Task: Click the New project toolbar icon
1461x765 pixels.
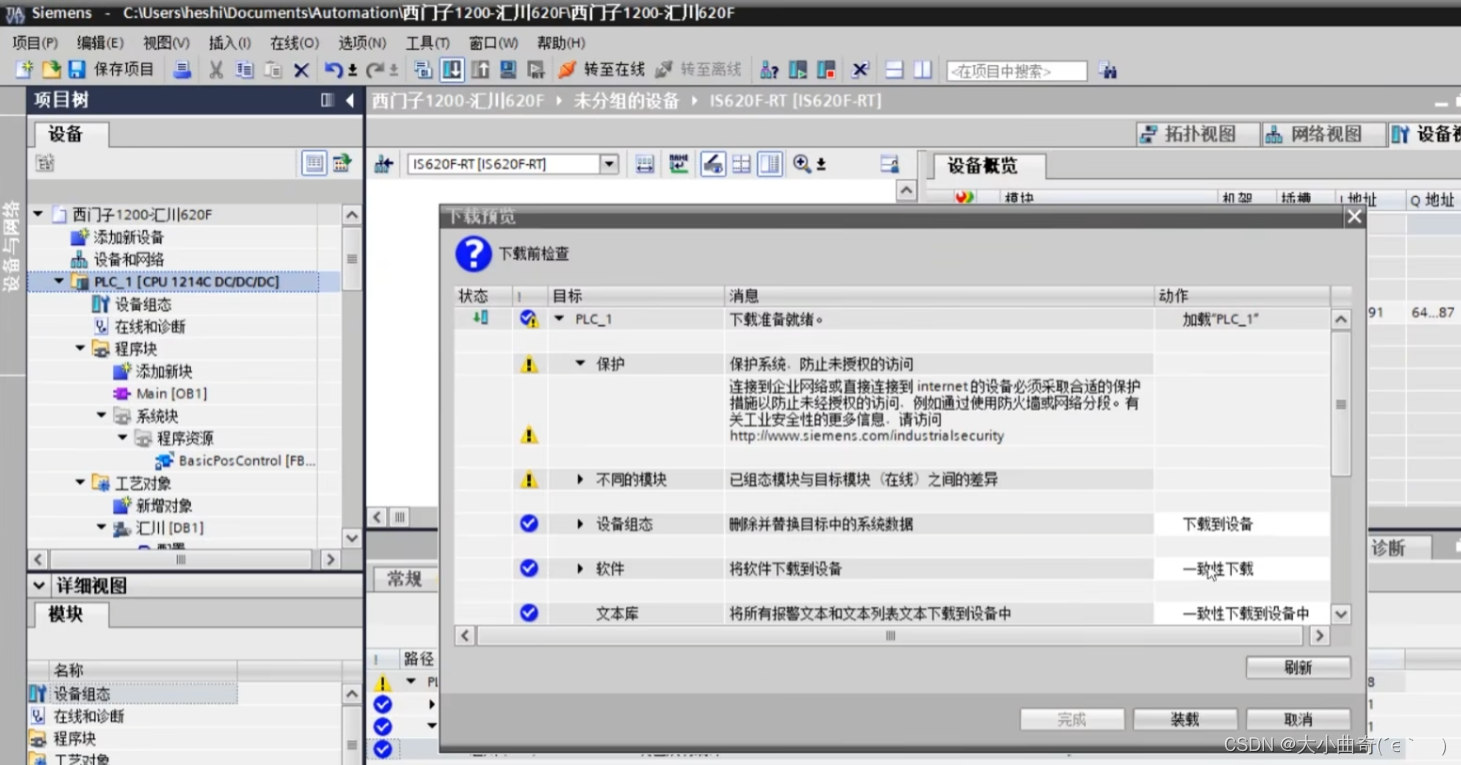Action: pos(24,70)
